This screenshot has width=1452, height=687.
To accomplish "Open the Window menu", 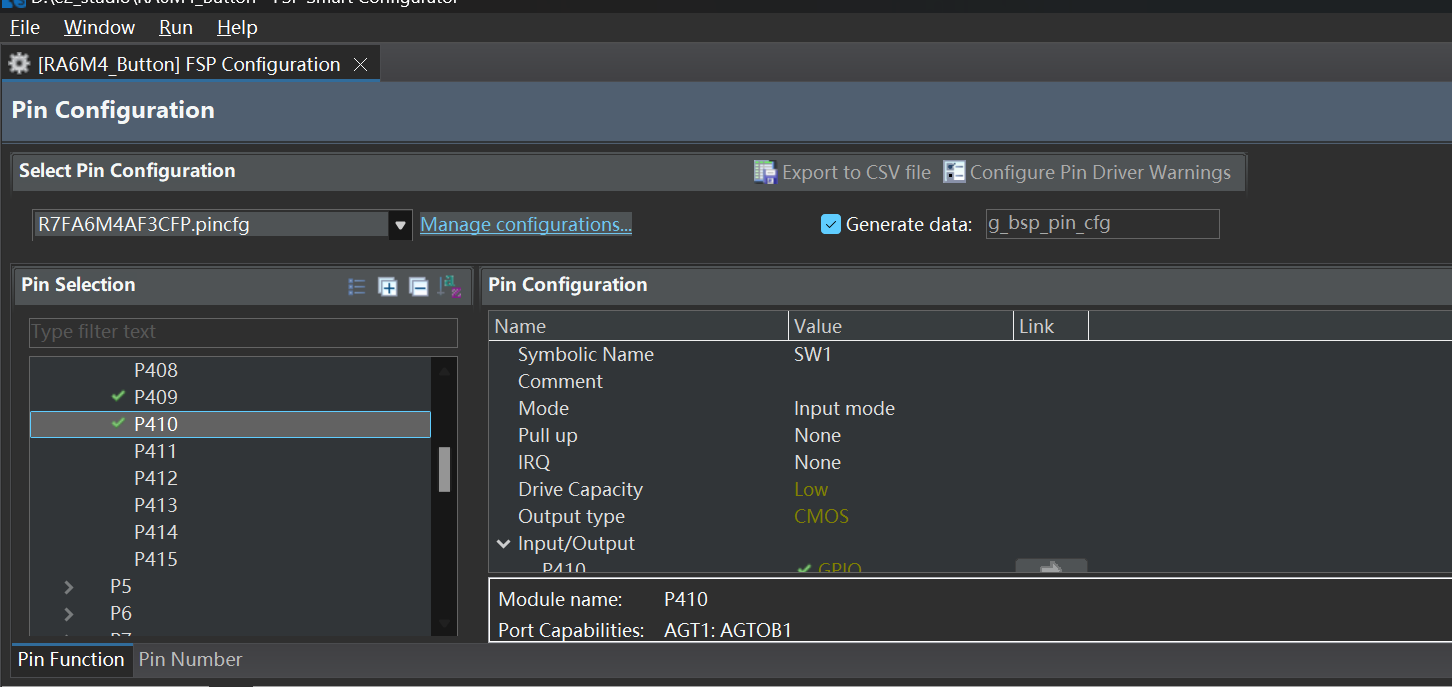I will pos(99,27).
